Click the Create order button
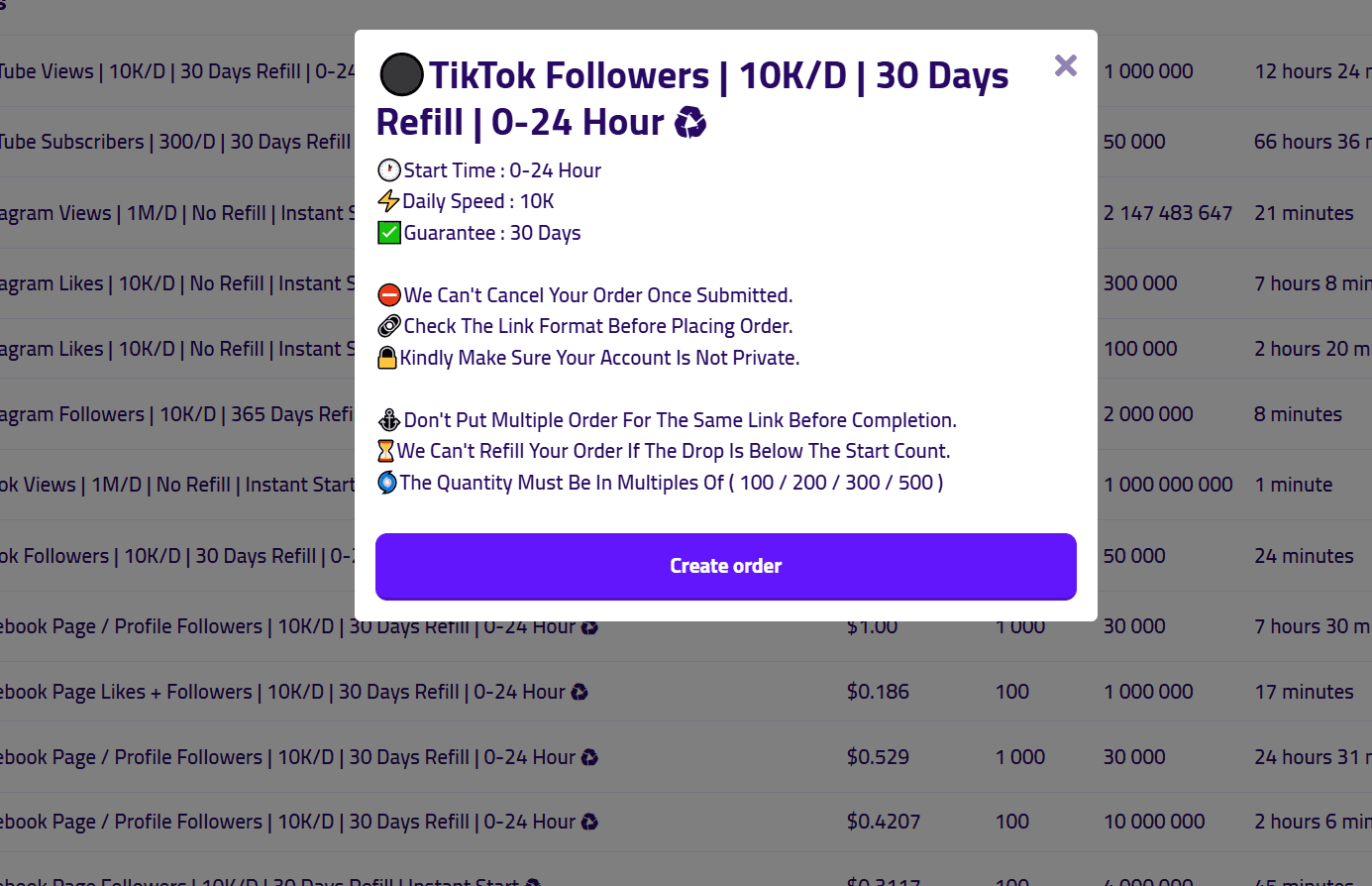The height and width of the screenshot is (886, 1372). 726,566
